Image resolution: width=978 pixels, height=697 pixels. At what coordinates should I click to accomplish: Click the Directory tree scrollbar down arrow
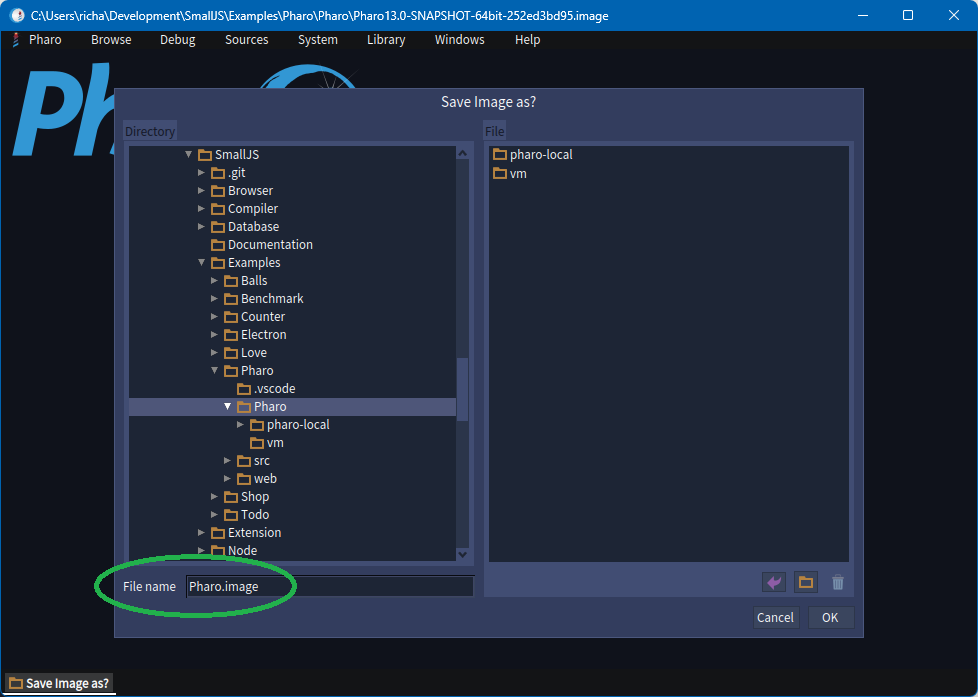coord(462,553)
